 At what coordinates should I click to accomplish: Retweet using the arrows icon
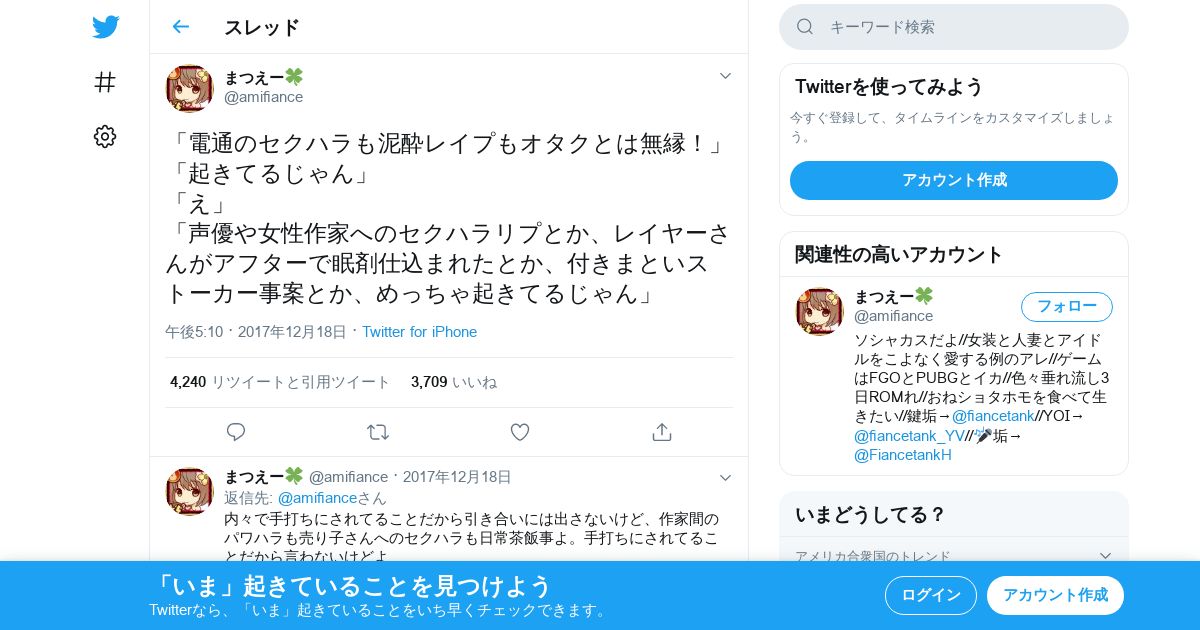click(378, 432)
